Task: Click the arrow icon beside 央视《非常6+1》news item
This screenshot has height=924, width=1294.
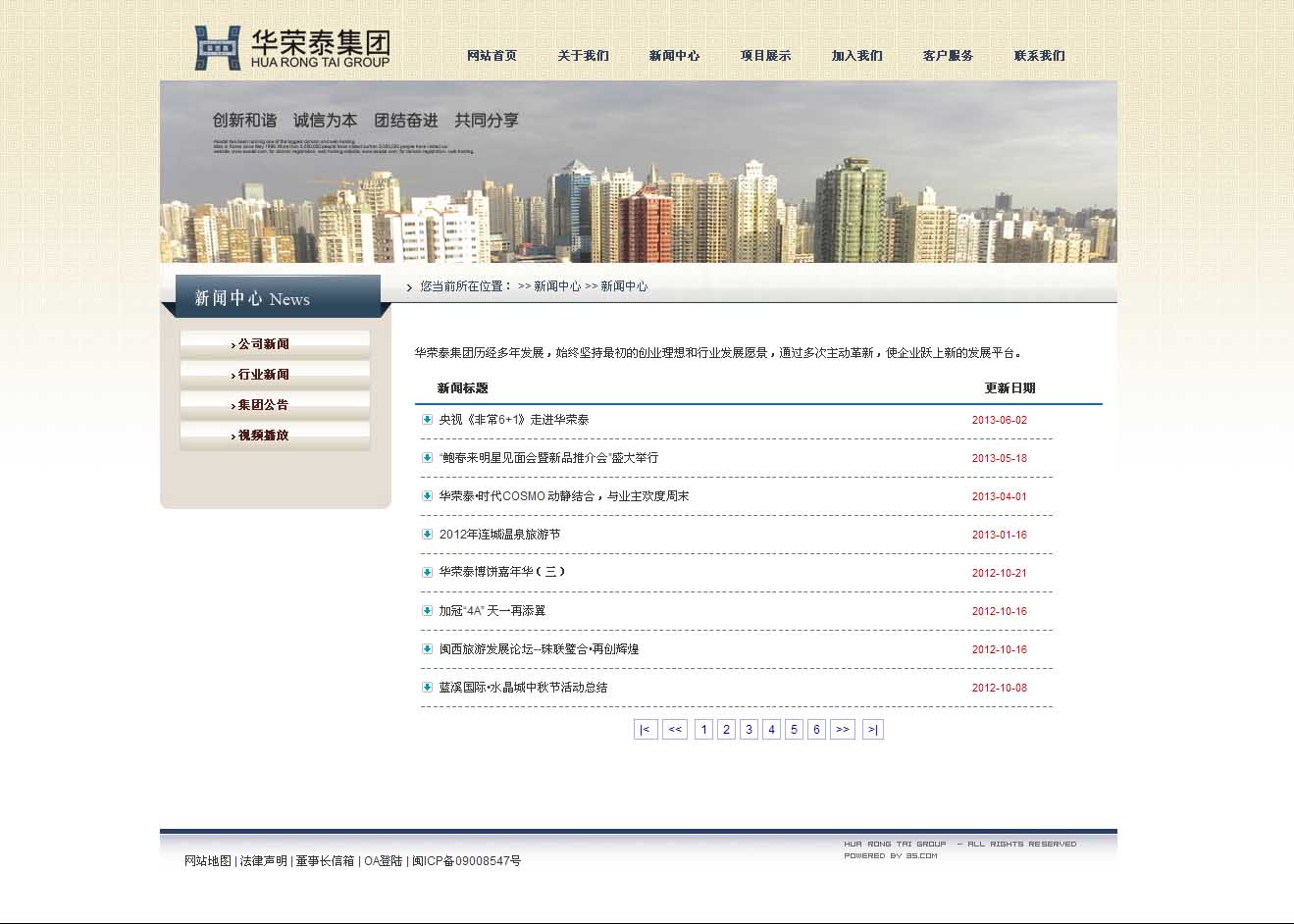Action: (x=427, y=420)
